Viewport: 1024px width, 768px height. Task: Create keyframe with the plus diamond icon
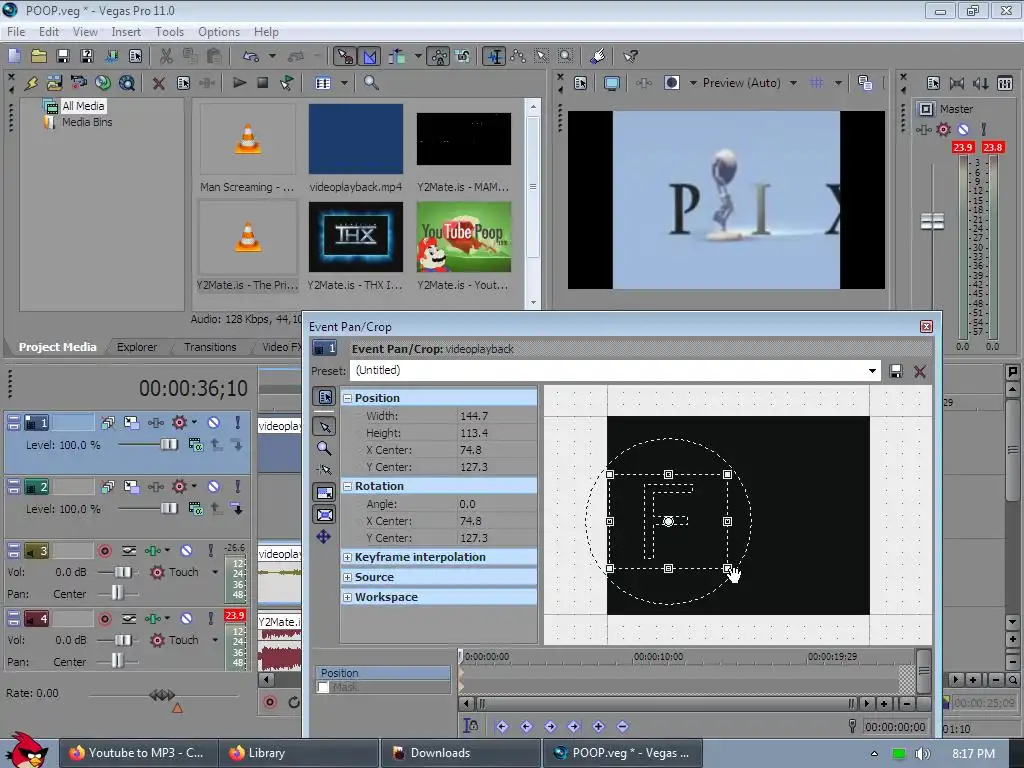[x=598, y=726]
